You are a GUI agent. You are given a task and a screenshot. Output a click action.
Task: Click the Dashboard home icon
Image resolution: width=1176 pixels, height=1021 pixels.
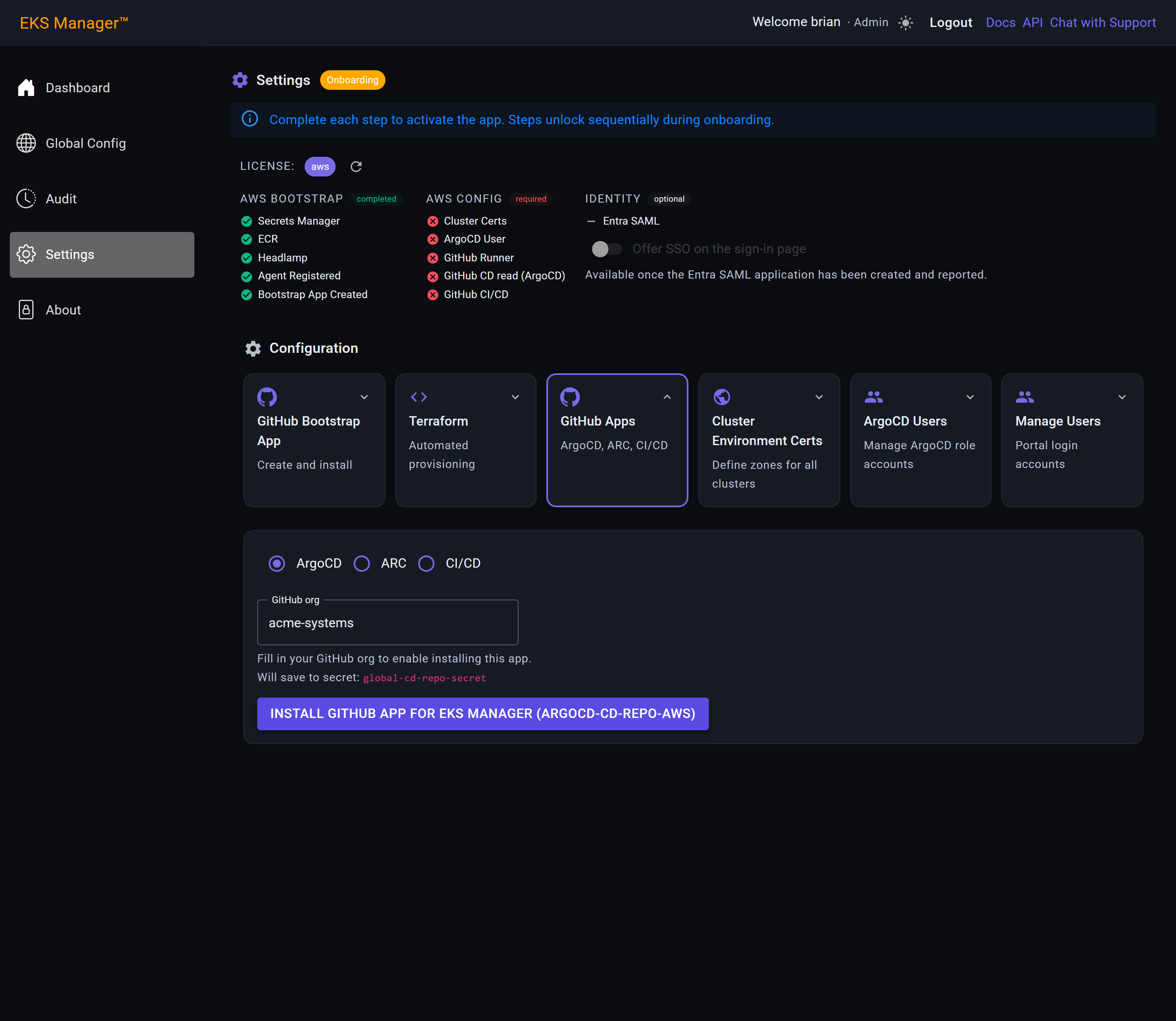click(x=26, y=88)
